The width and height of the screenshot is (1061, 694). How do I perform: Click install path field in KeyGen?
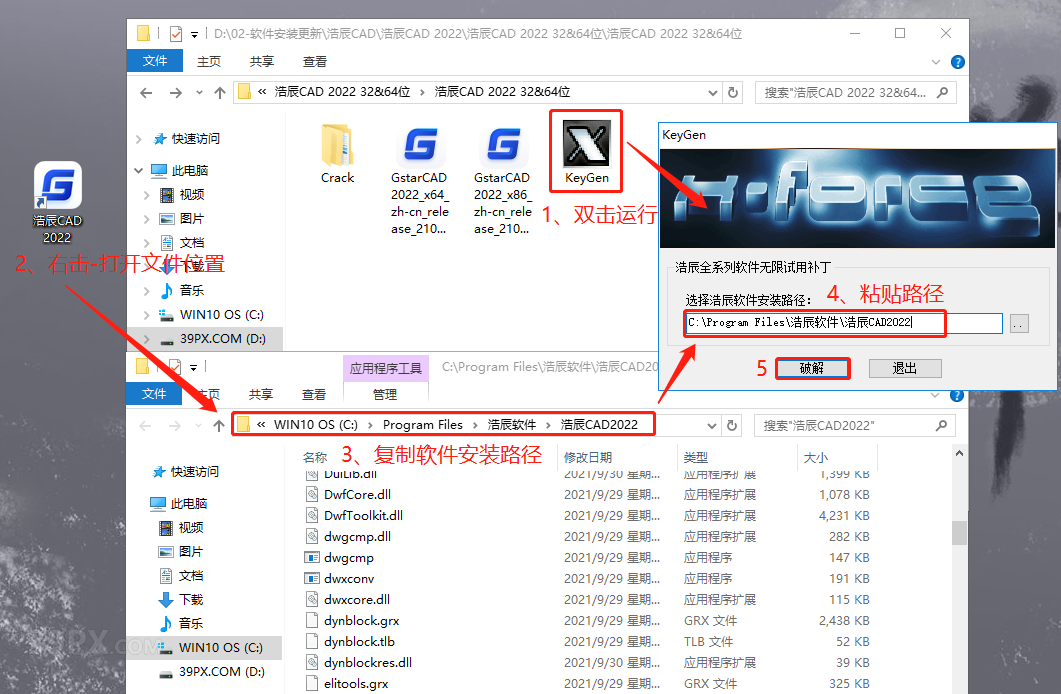844,323
